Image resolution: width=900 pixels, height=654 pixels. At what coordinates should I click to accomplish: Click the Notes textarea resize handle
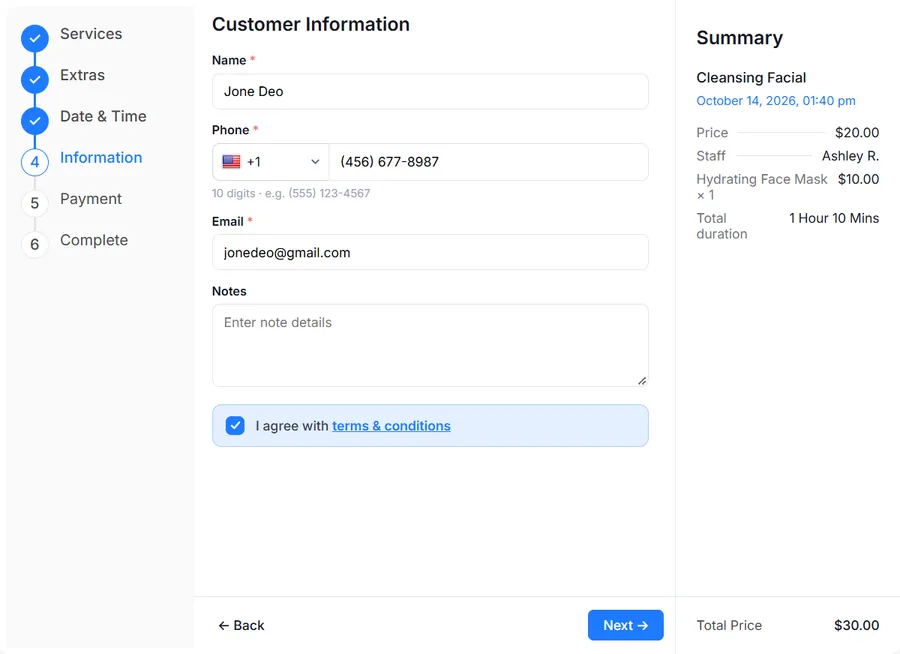click(x=642, y=381)
